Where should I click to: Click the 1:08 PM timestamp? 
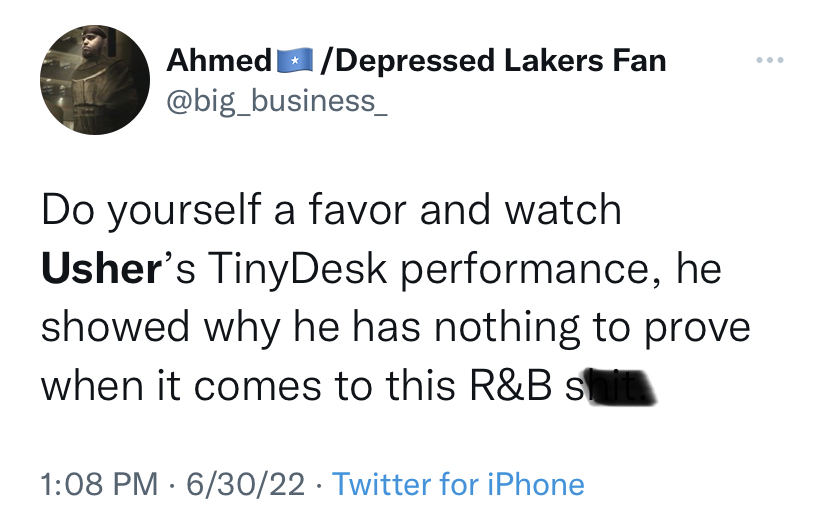[x=100, y=485]
